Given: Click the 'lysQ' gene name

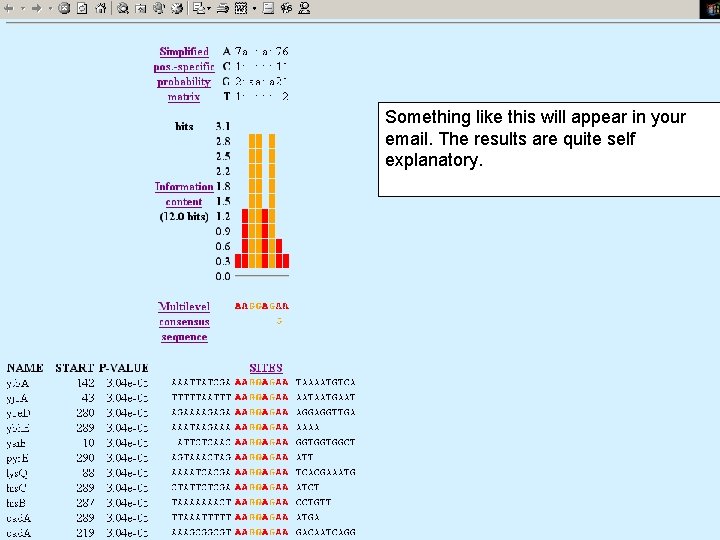Looking at the screenshot, I should [x=17, y=473].
